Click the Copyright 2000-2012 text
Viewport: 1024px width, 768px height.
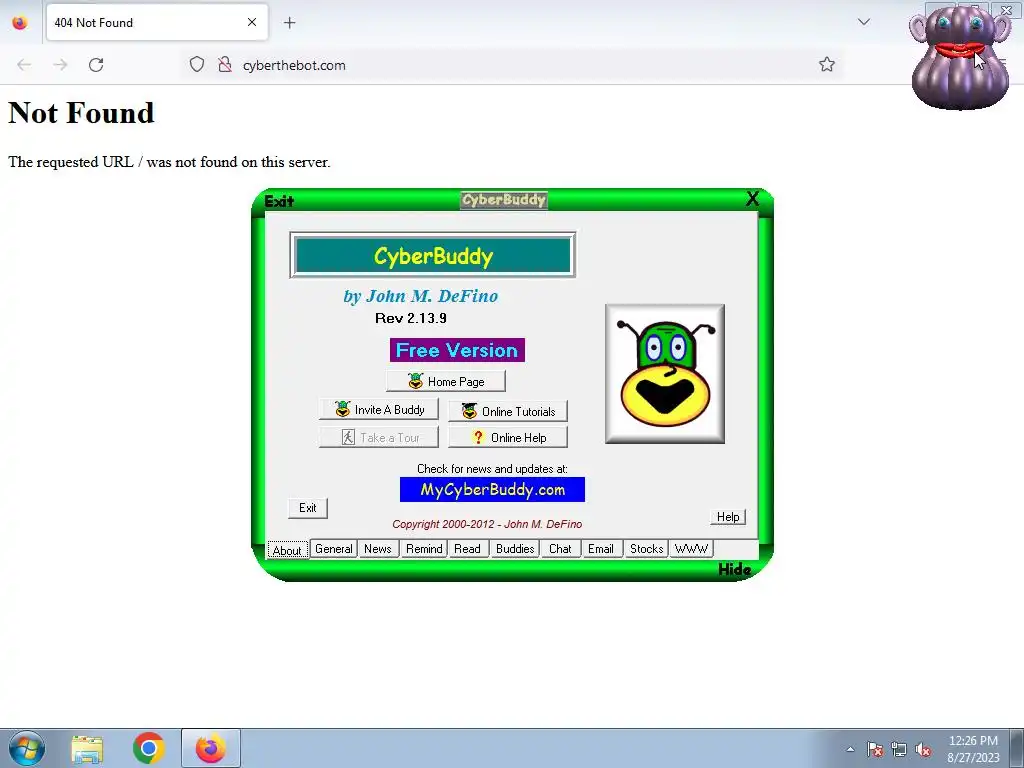pos(487,524)
